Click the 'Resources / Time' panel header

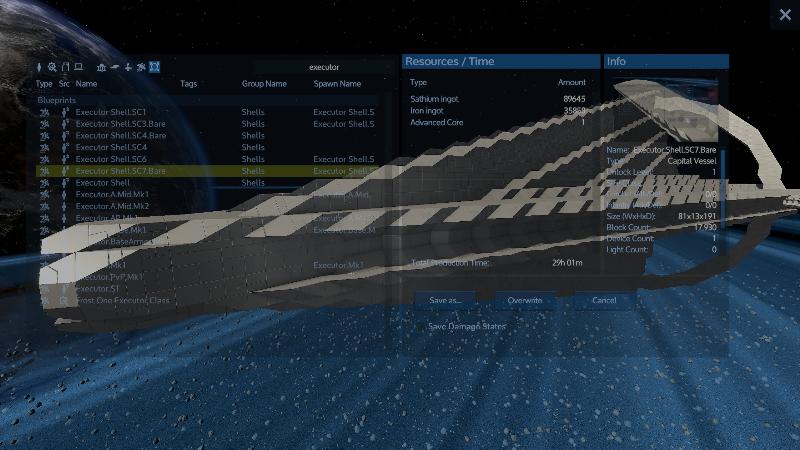point(501,61)
